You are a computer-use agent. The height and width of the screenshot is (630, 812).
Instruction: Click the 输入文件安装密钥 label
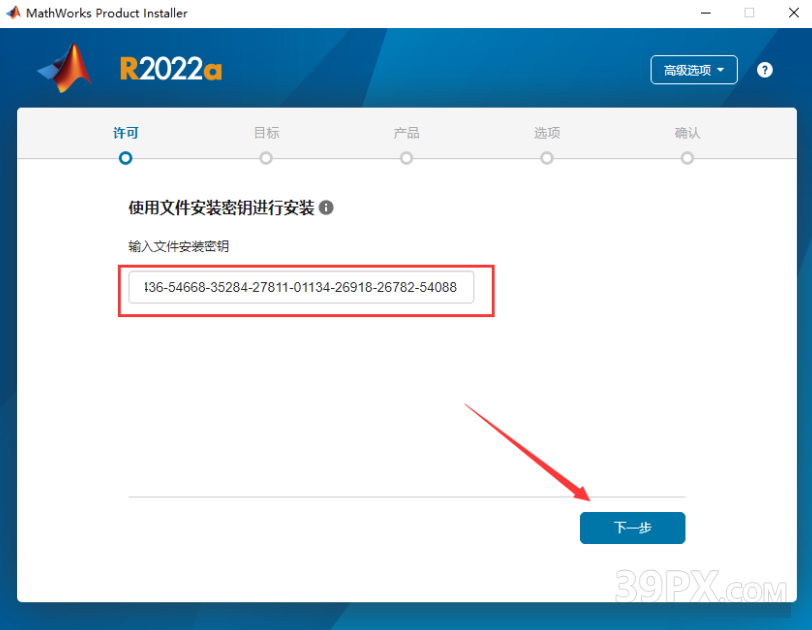coord(179,246)
